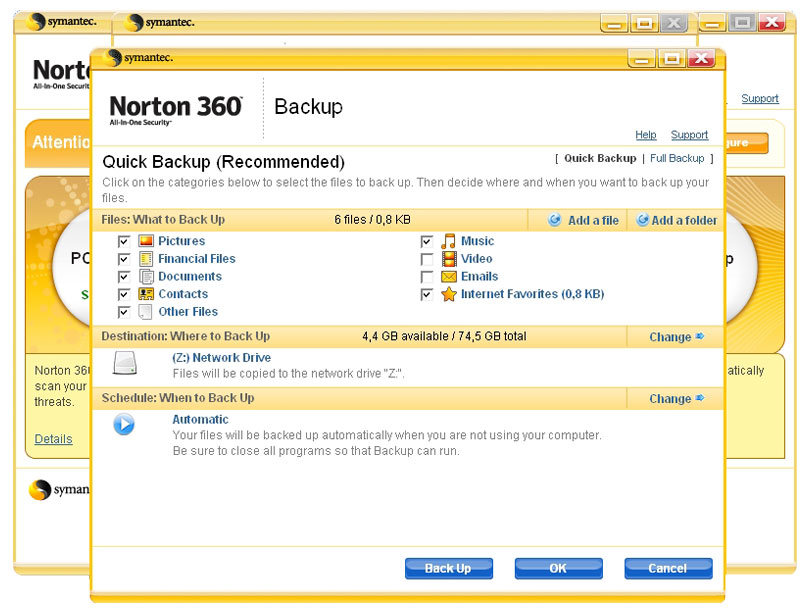Open the Music category
Screen dimensions: 810x616
tap(477, 241)
